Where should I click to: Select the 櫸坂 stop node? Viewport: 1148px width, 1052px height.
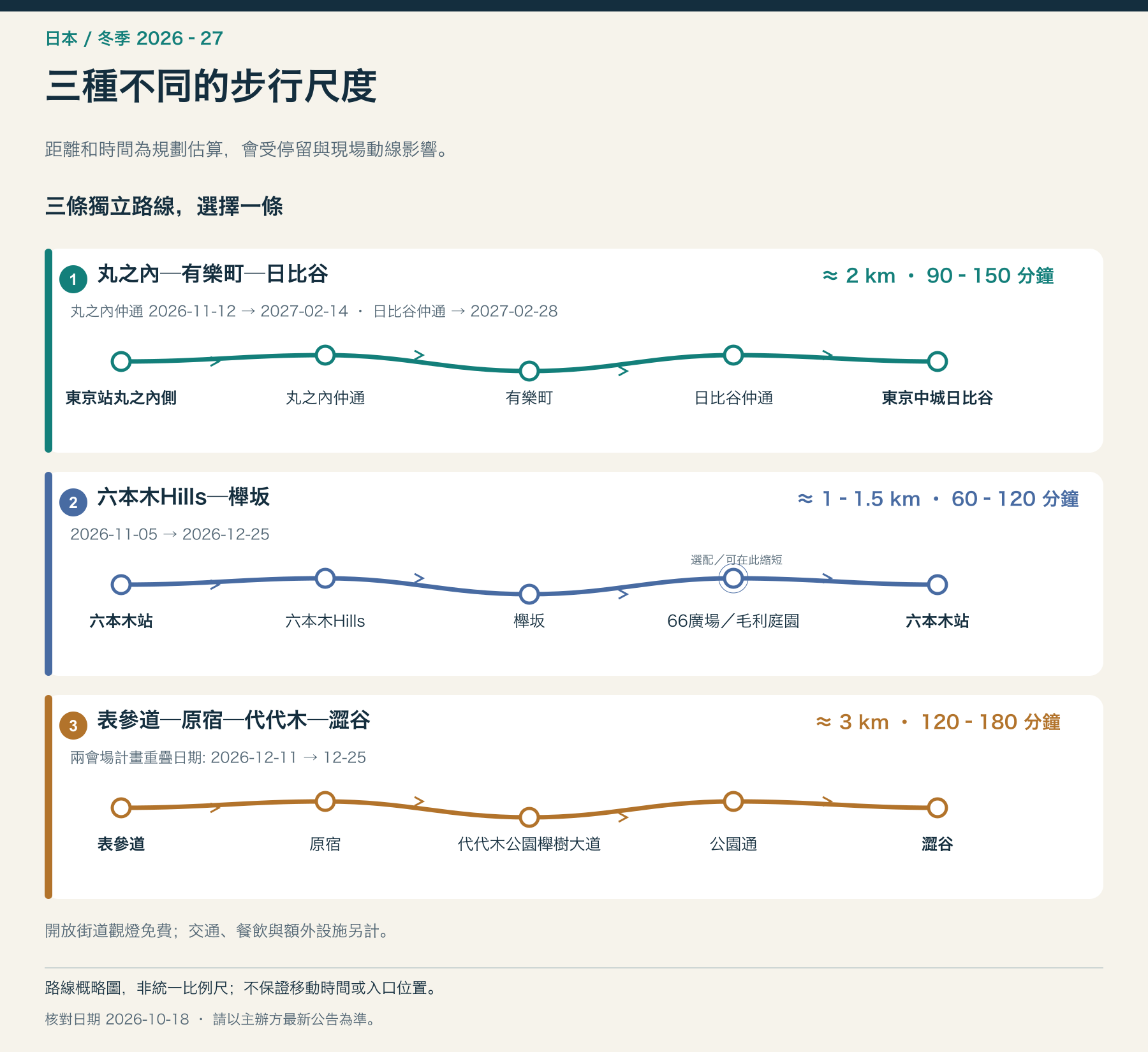click(x=529, y=594)
